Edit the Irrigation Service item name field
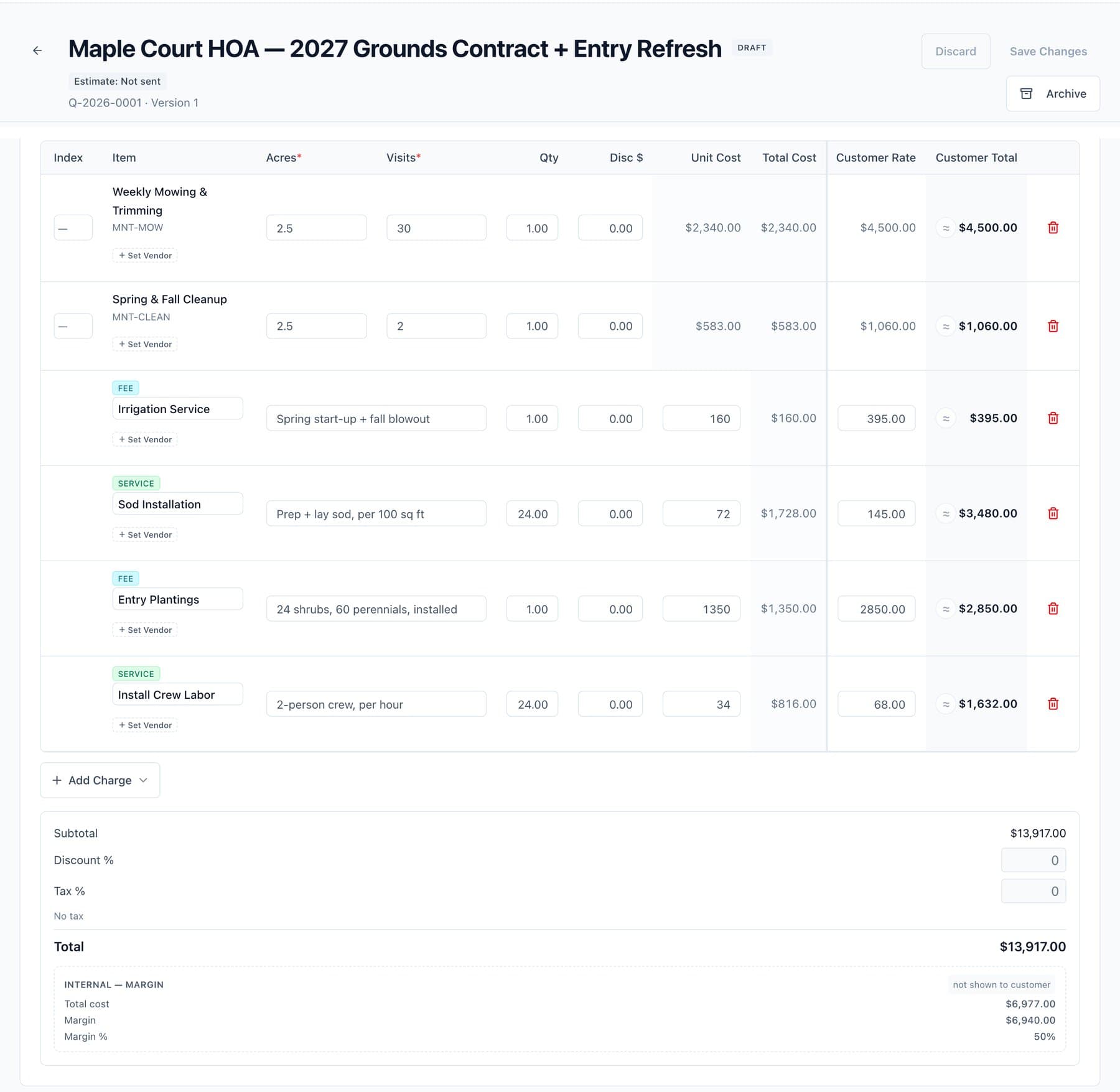This screenshot has height=1092, width=1120. coord(177,409)
